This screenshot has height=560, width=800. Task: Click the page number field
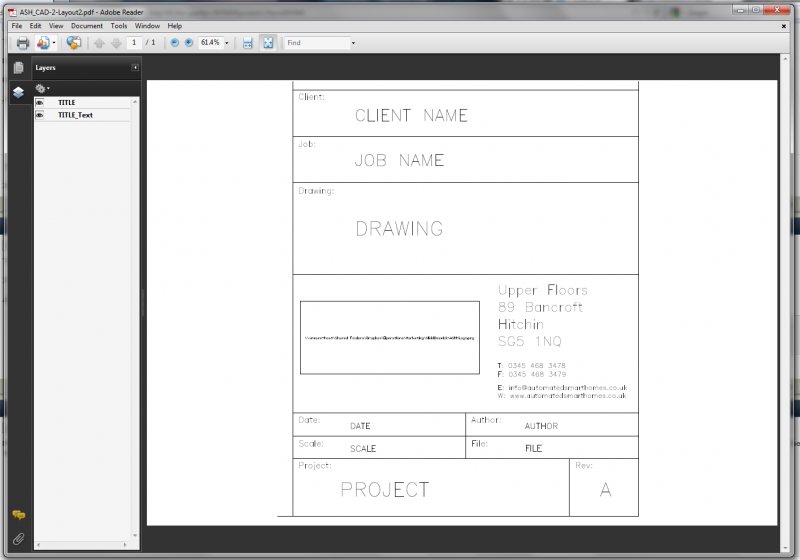134,42
